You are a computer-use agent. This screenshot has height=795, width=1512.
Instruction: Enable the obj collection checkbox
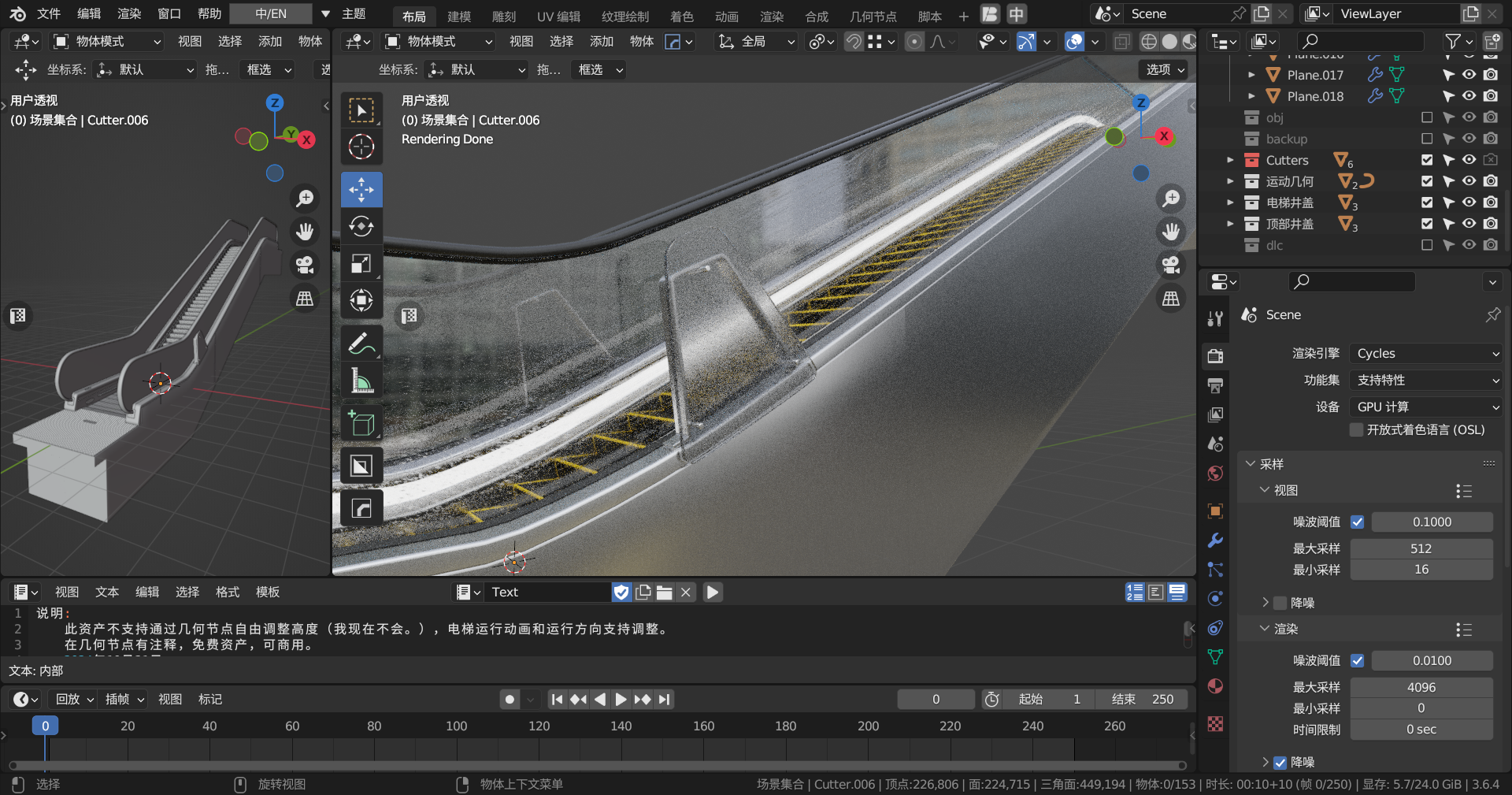(1427, 117)
